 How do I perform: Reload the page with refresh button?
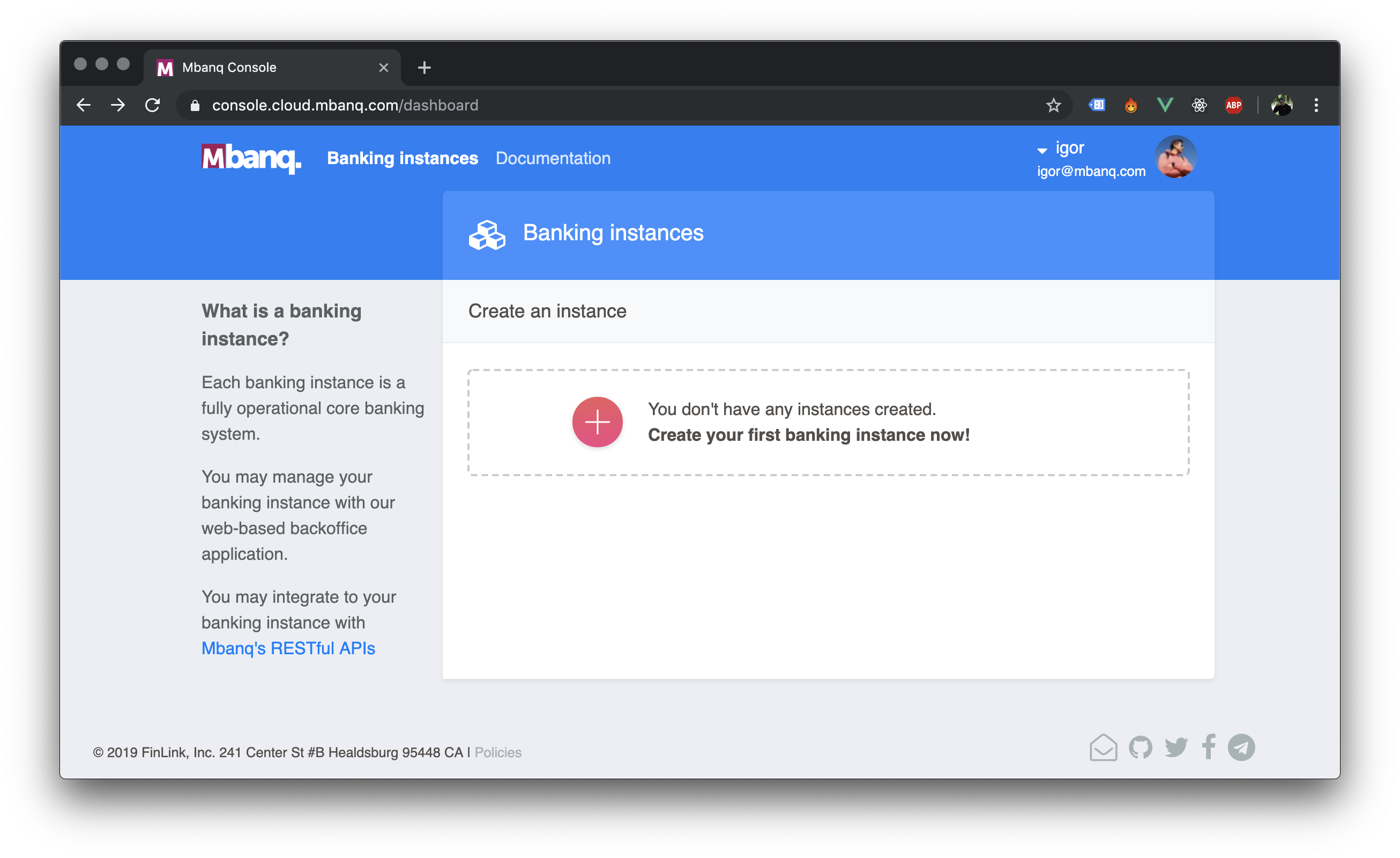point(152,105)
